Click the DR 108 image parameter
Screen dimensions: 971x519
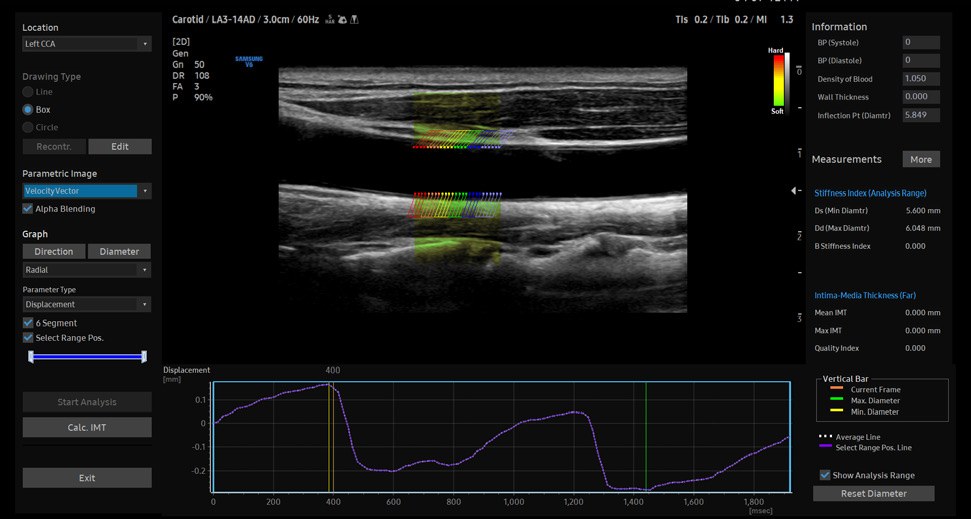[x=191, y=76]
